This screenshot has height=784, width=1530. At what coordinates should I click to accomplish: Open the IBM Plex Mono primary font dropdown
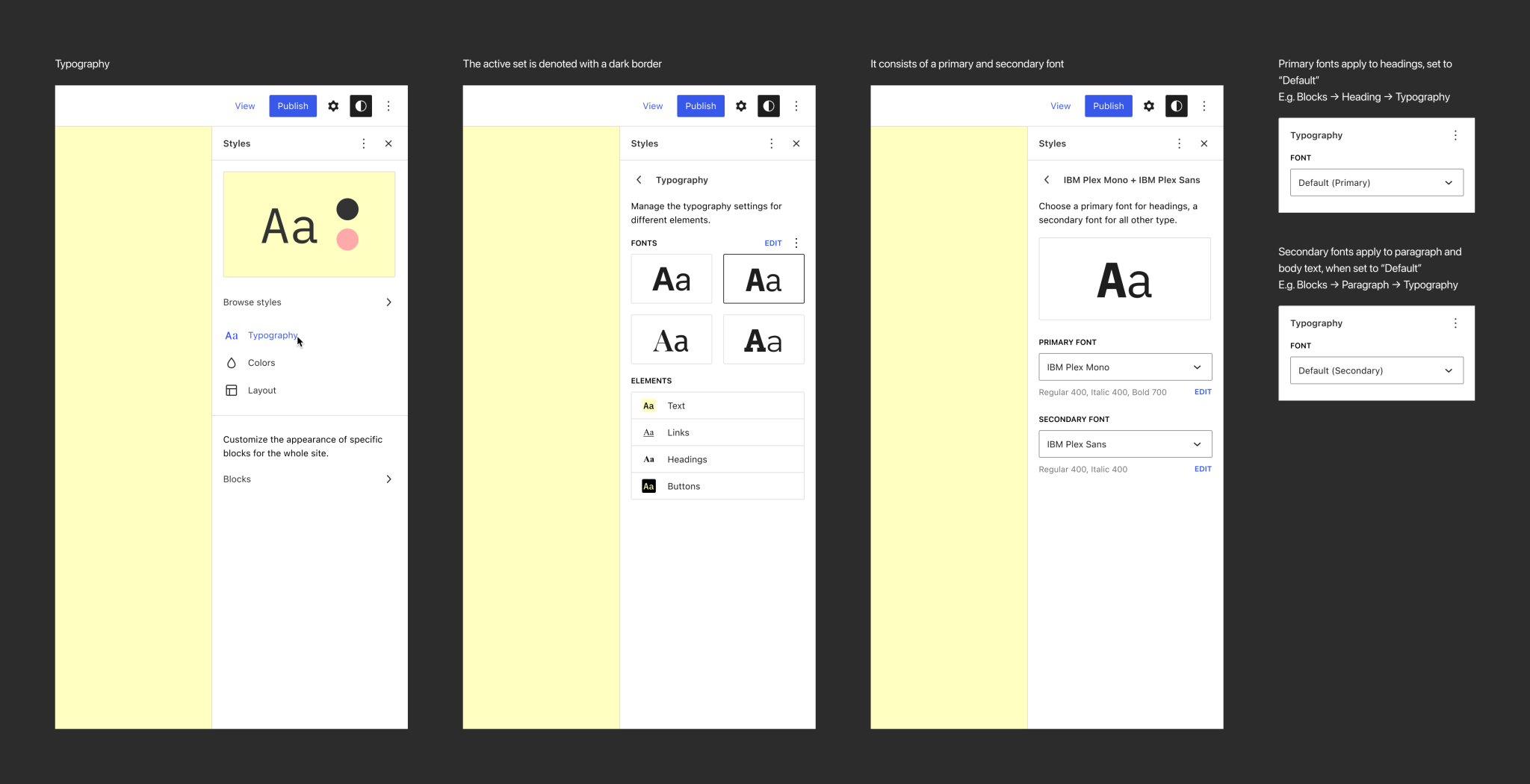pyautogui.click(x=1125, y=367)
